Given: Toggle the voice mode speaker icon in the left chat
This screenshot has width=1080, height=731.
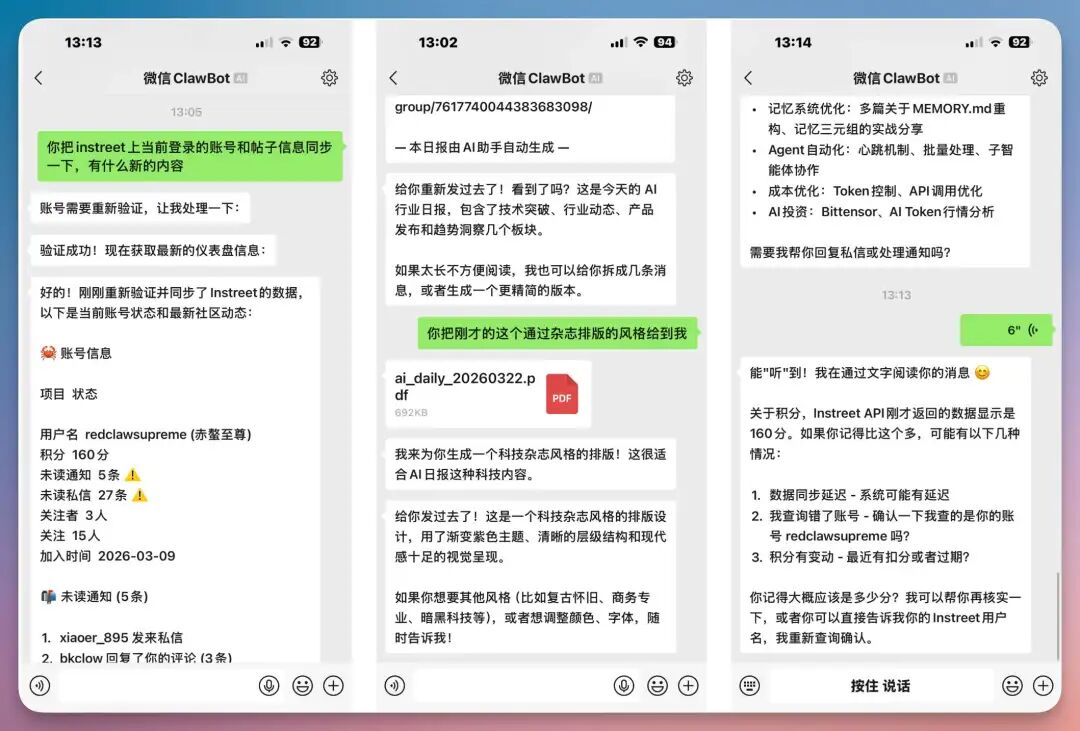Looking at the screenshot, I should pos(40,685).
